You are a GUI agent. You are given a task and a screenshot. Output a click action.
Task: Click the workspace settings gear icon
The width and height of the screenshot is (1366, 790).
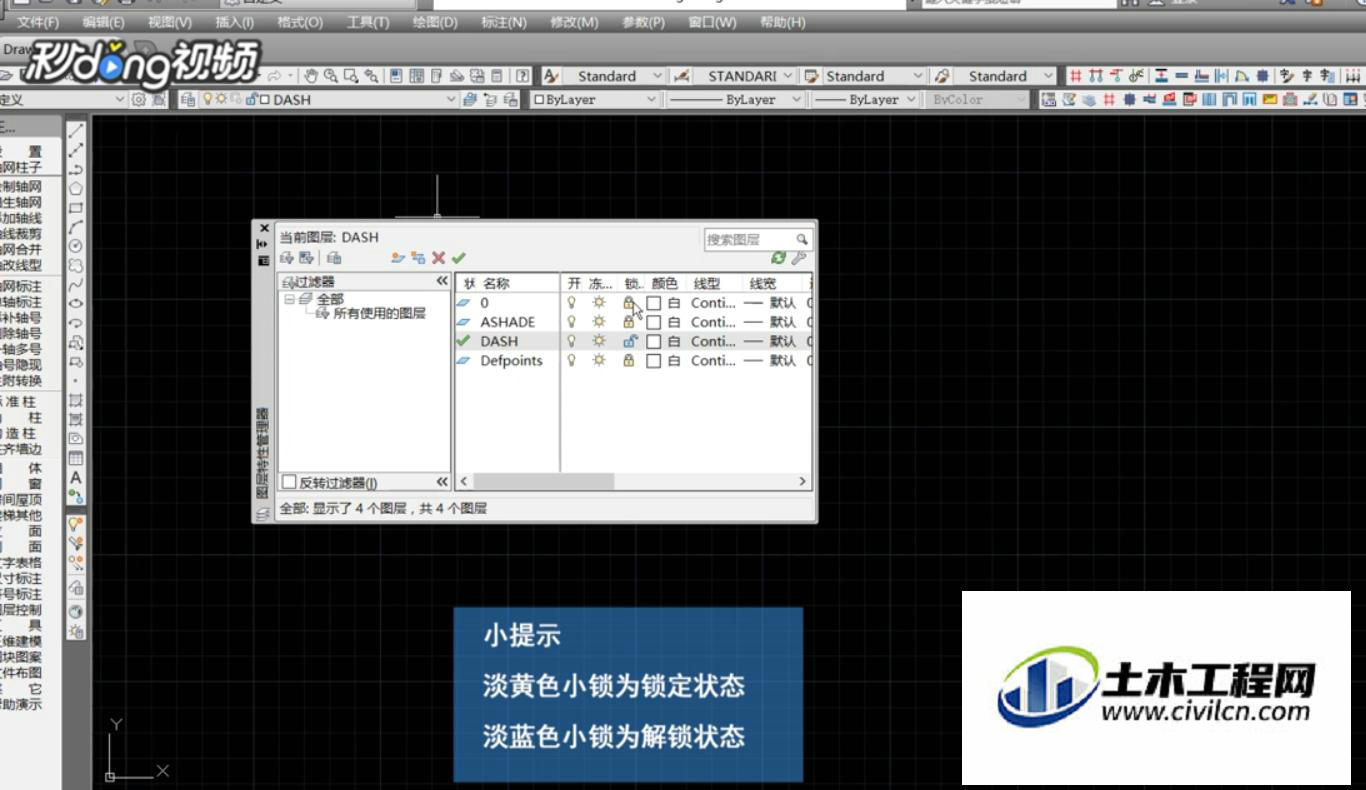pos(139,99)
